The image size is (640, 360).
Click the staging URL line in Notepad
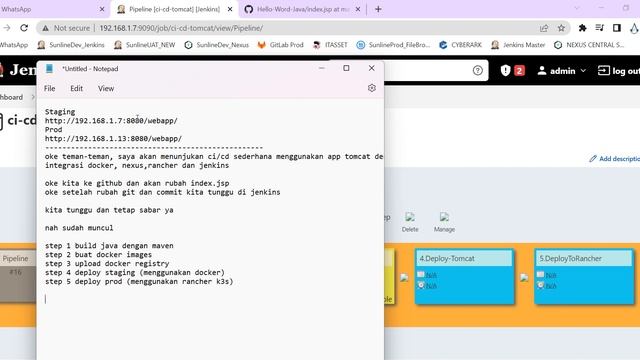tap(111, 121)
